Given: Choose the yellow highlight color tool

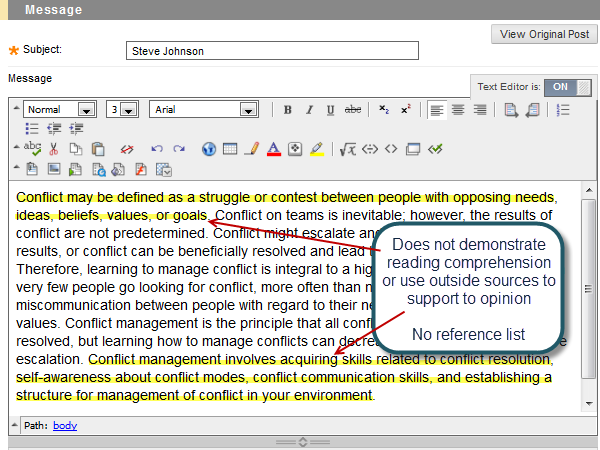Looking at the screenshot, I should (316, 149).
